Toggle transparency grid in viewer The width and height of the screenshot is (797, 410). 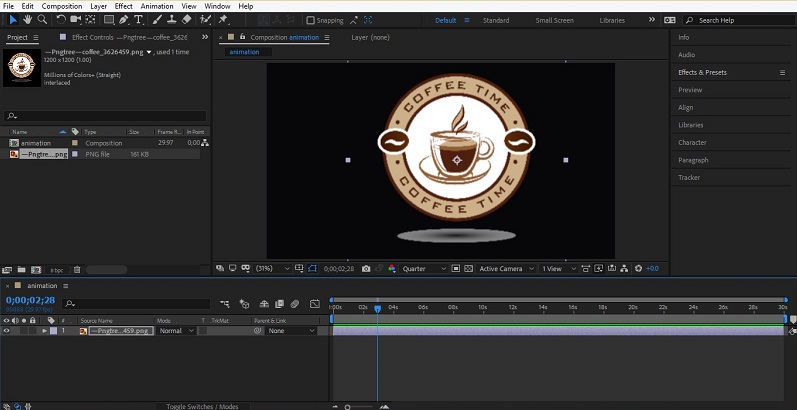pos(468,268)
